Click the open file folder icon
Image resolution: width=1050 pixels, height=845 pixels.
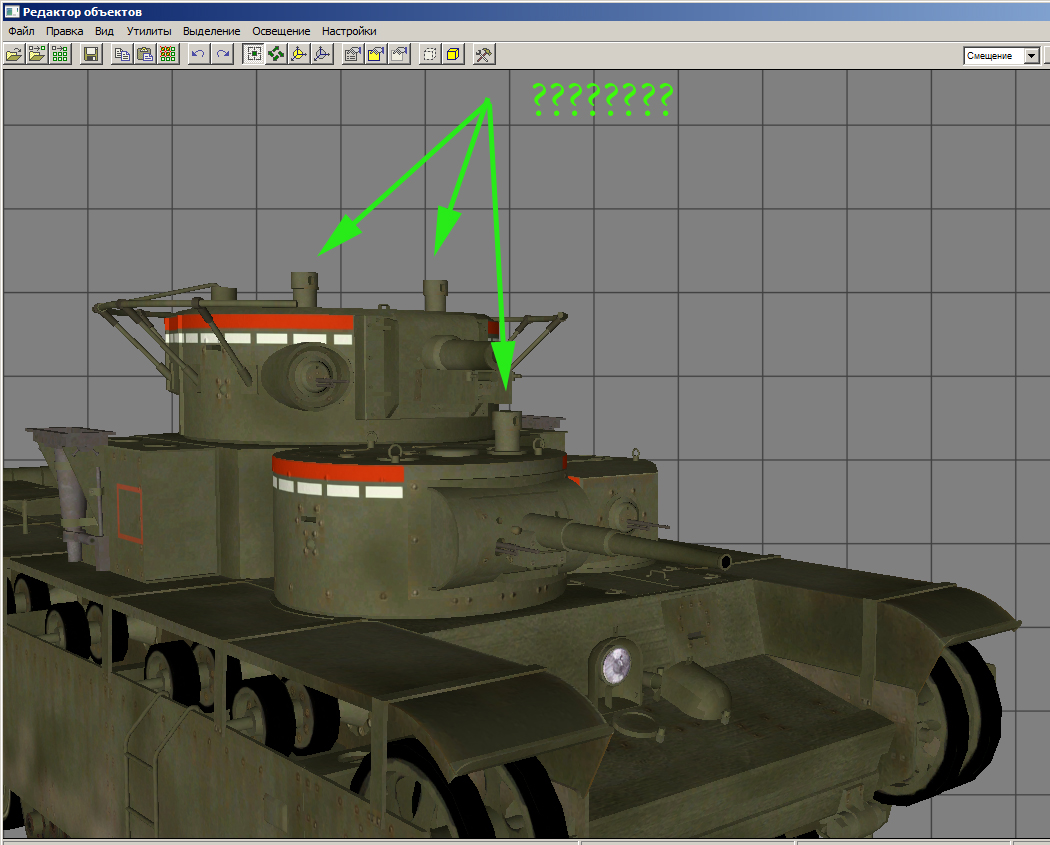point(14,54)
